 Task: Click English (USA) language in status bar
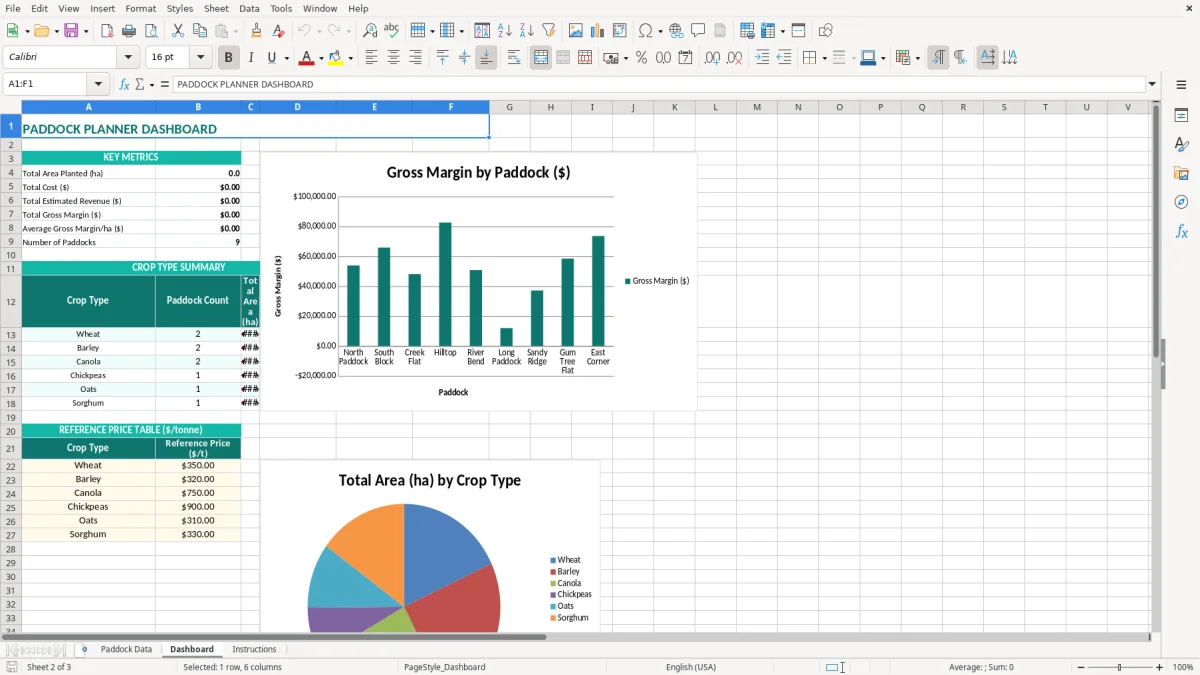pos(691,667)
